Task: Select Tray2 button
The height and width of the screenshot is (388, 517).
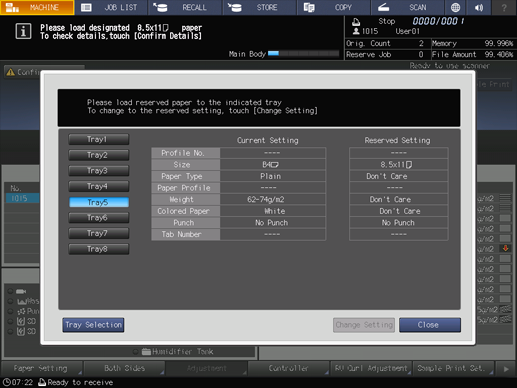Action: 99,155
